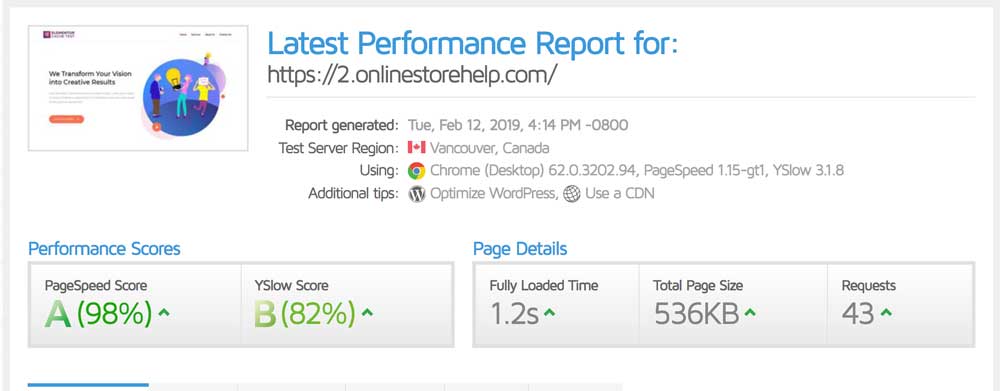This screenshot has height=391, width=1000.
Task: Click green arrow beside PageSpeed 98% score
Action: [x=164, y=313]
